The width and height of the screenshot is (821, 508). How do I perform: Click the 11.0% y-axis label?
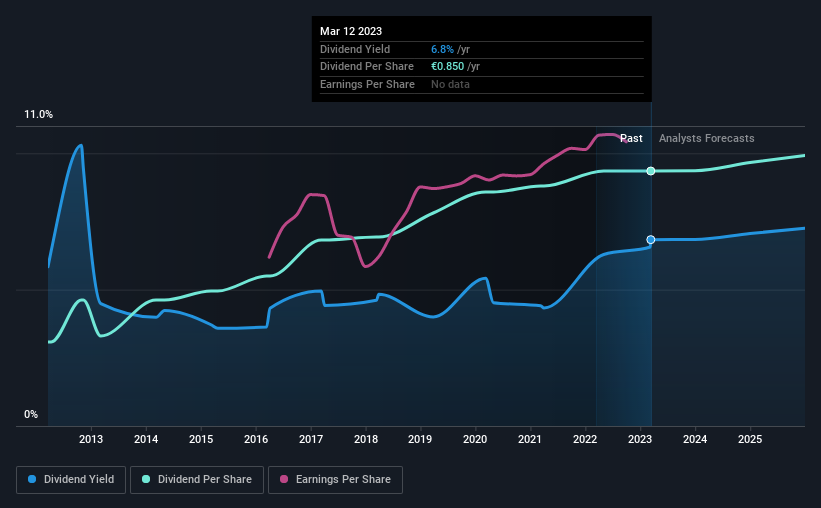point(38,115)
